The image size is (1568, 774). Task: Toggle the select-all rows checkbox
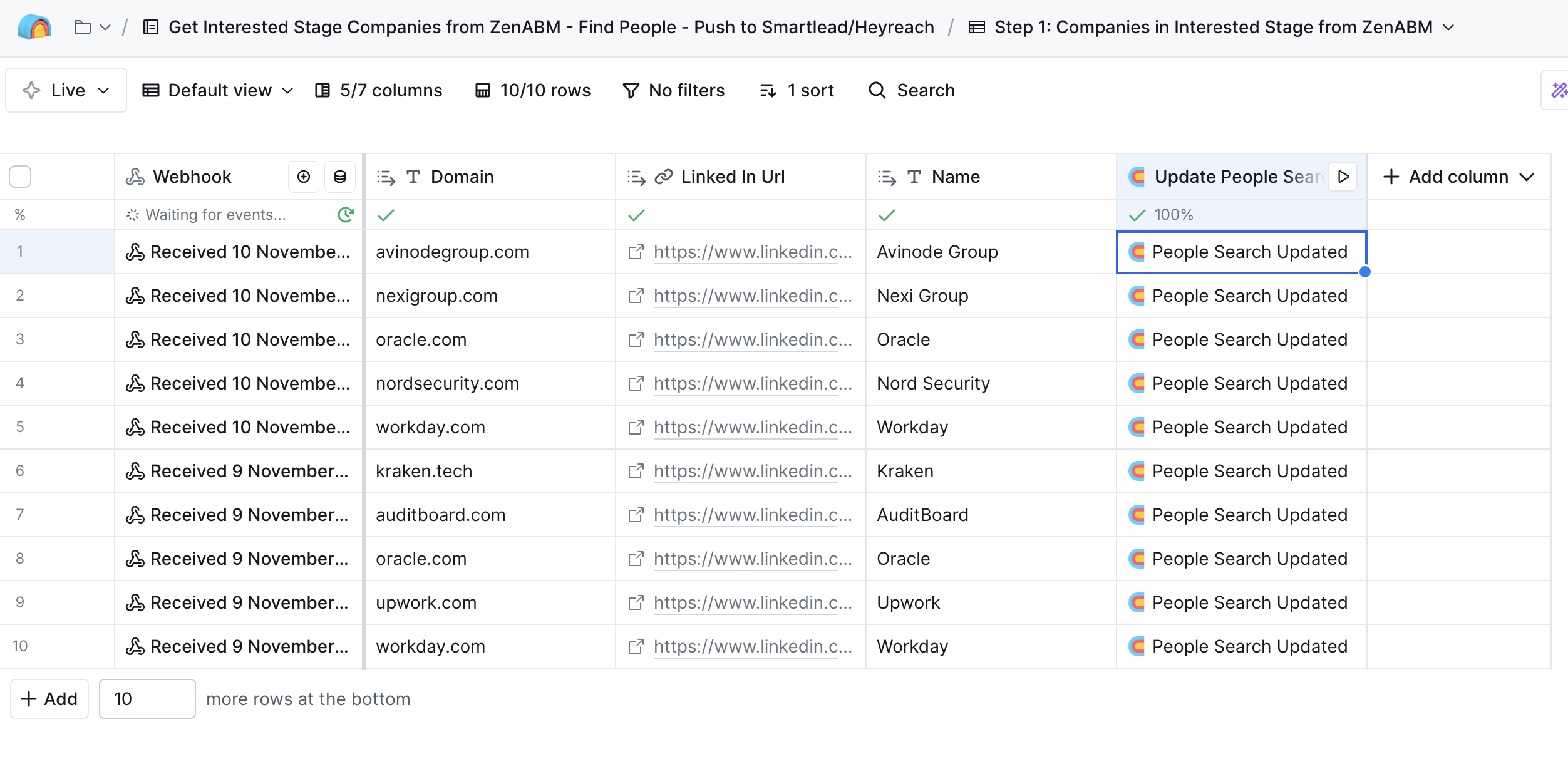point(20,177)
